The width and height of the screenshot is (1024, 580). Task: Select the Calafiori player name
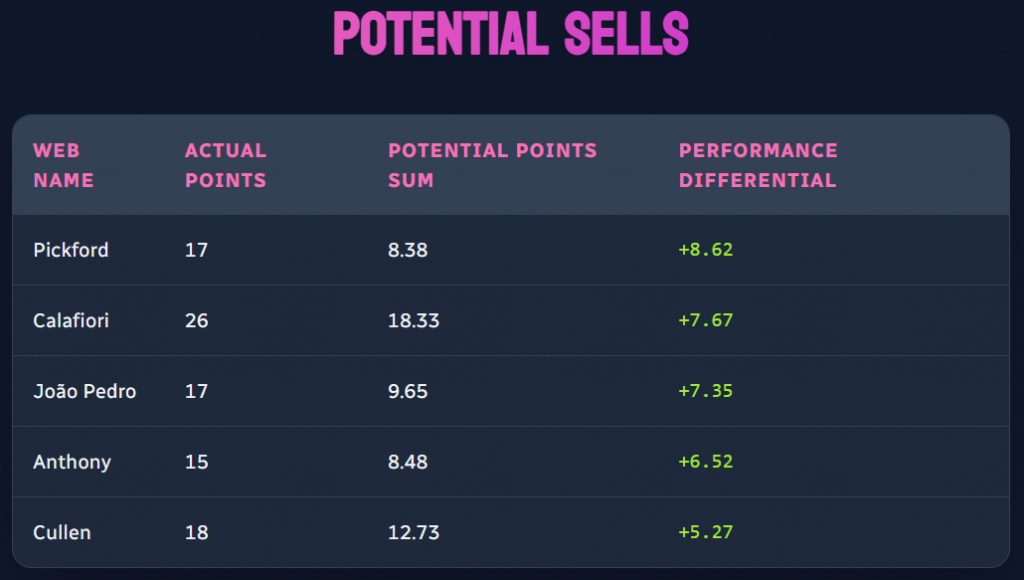pos(71,321)
